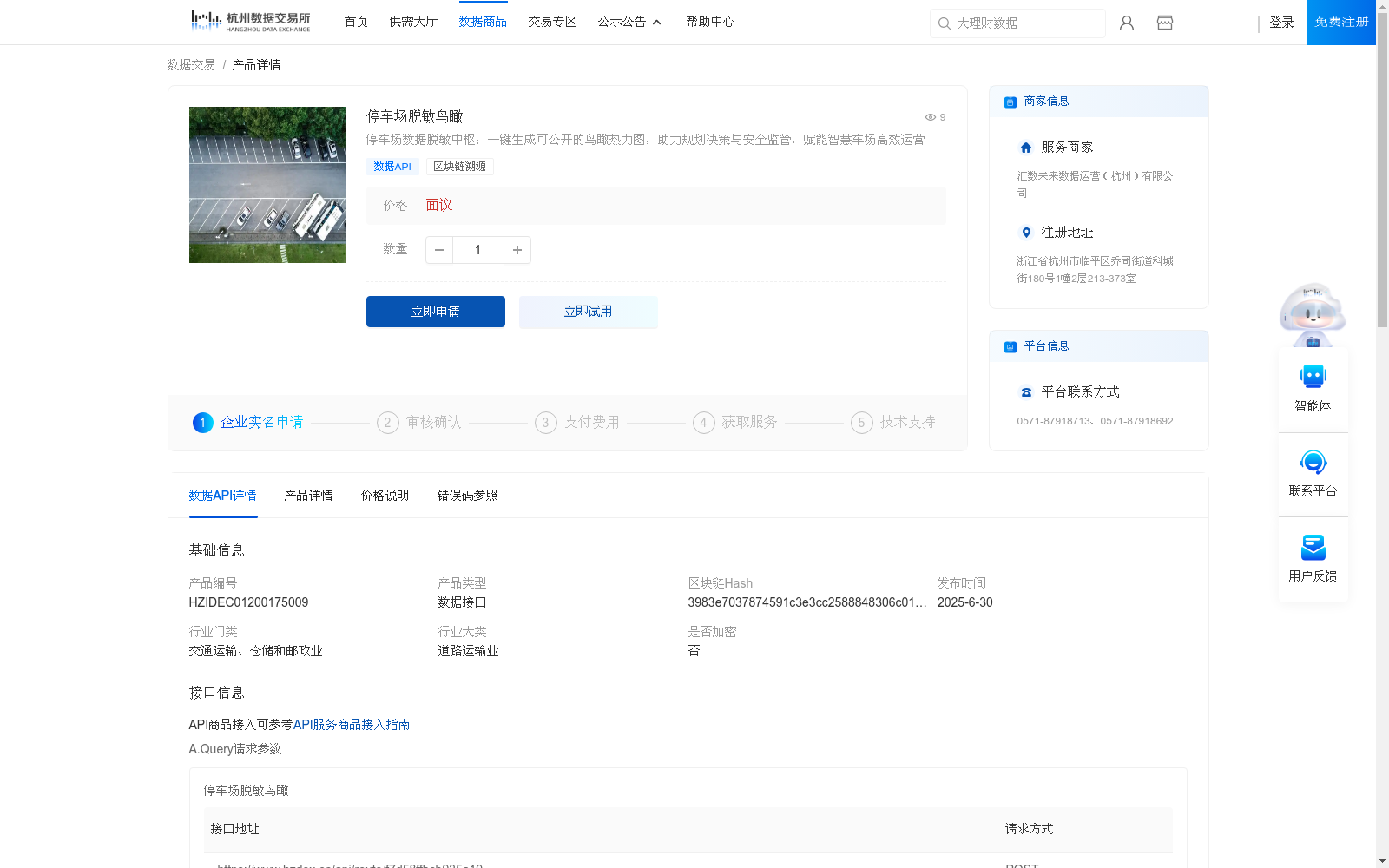Click the quantity input field
Image resolution: width=1389 pixels, height=868 pixels.
click(477, 250)
